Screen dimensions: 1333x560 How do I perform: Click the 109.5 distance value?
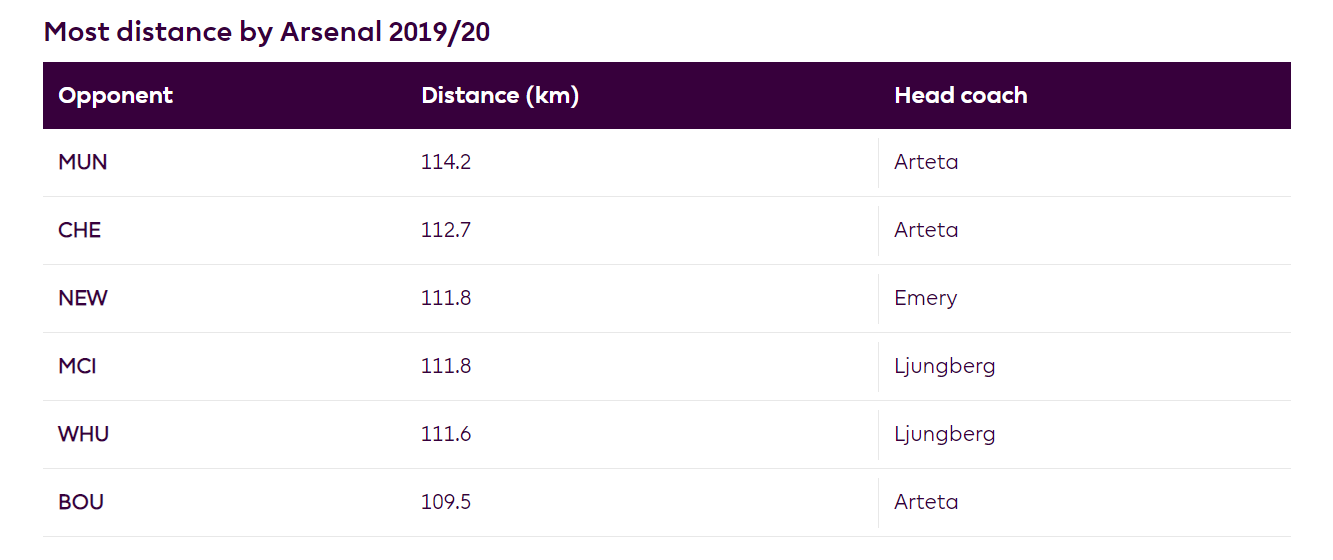pyautogui.click(x=446, y=502)
